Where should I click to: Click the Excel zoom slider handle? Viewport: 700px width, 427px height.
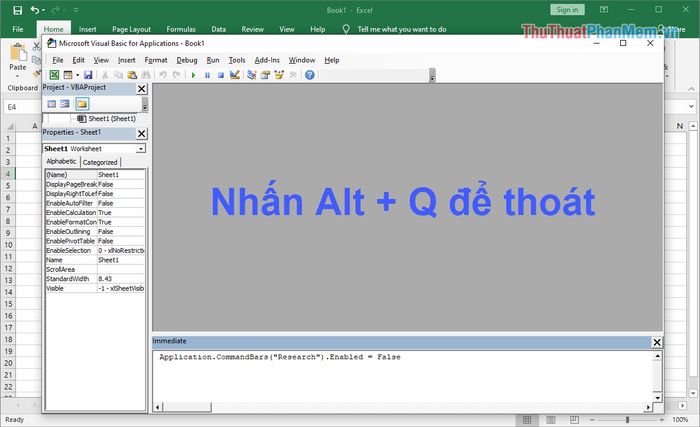click(627, 419)
